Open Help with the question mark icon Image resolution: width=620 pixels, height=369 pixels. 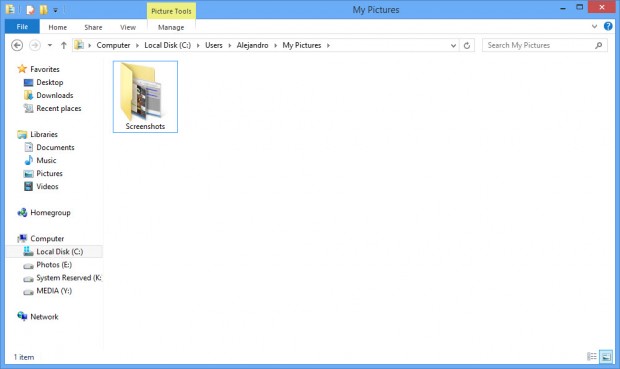(608, 26)
